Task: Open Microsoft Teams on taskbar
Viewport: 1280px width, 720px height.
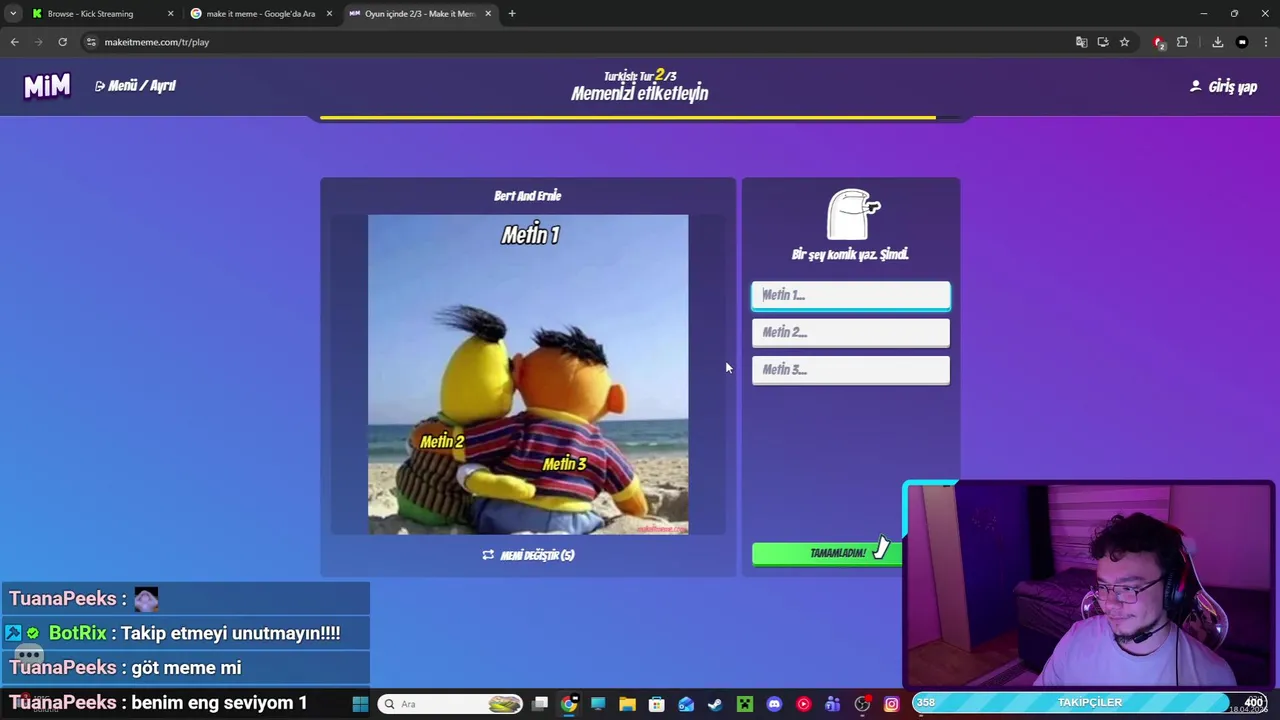Action: coord(832,704)
